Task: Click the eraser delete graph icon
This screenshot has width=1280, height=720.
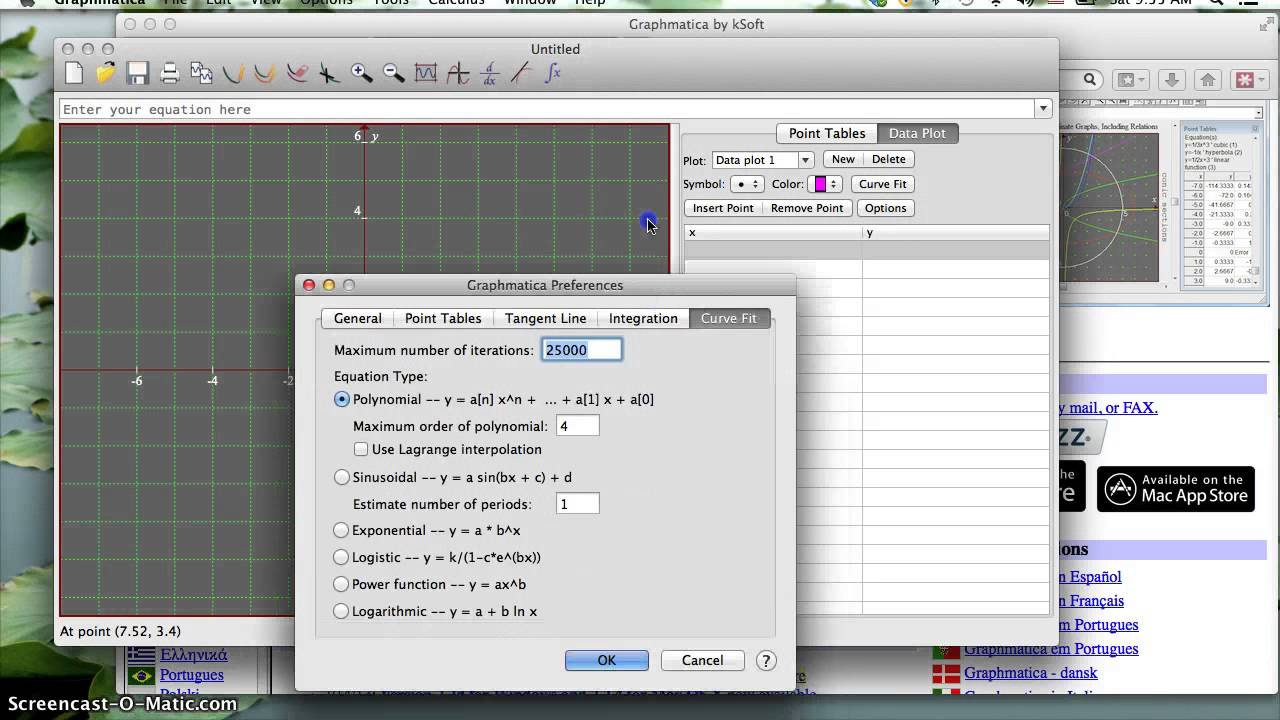Action: point(297,73)
